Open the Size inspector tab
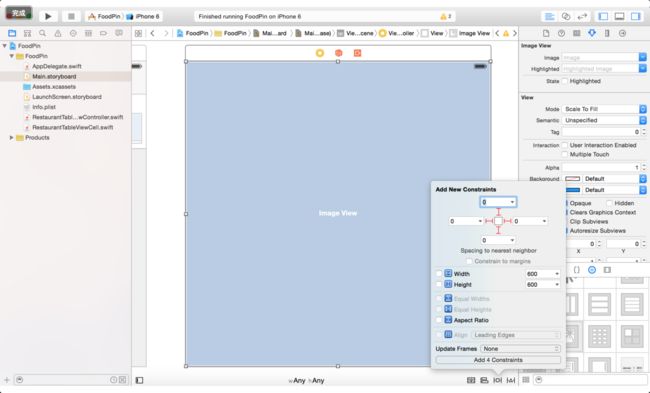650x393 pixels. [607, 33]
